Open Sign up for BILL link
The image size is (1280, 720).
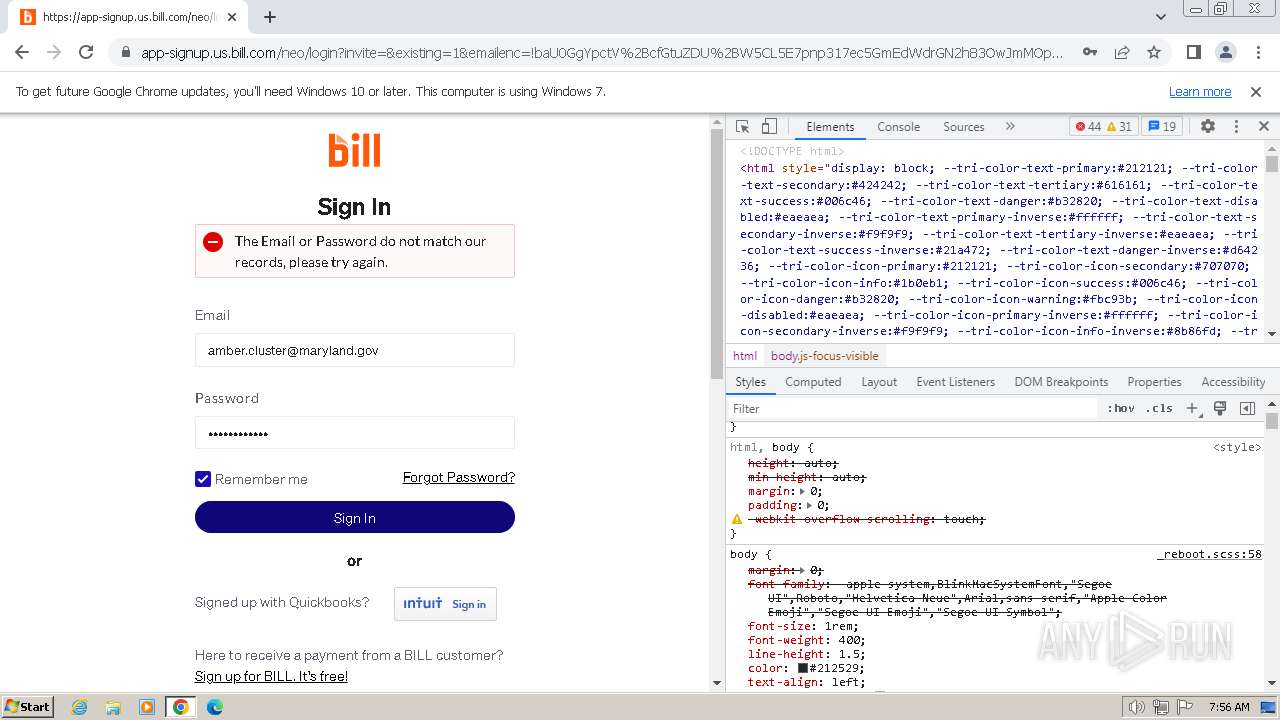[271, 676]
